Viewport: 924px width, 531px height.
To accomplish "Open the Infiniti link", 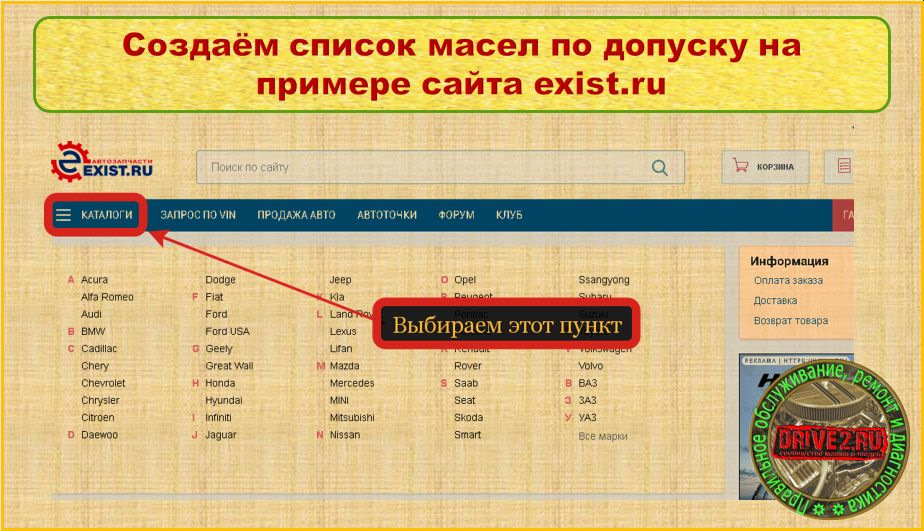I will pos(218,417).
